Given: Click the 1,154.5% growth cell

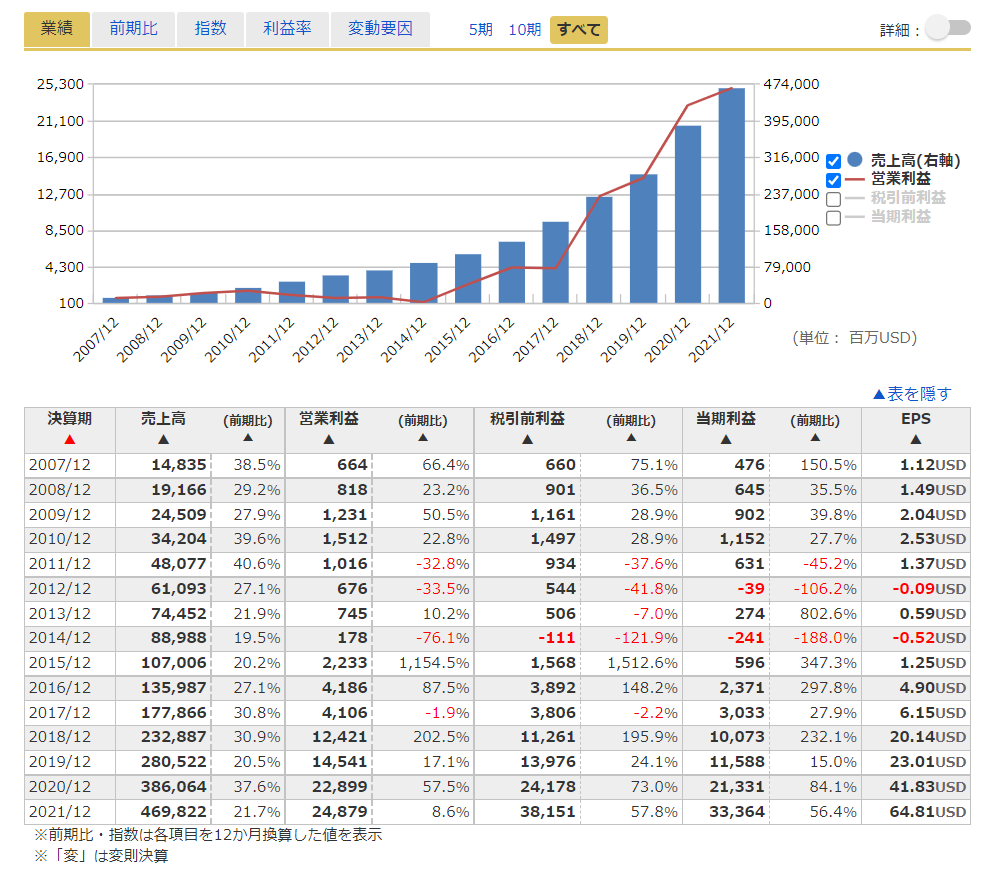Looking at the screenshot, I should click(435, 663).
